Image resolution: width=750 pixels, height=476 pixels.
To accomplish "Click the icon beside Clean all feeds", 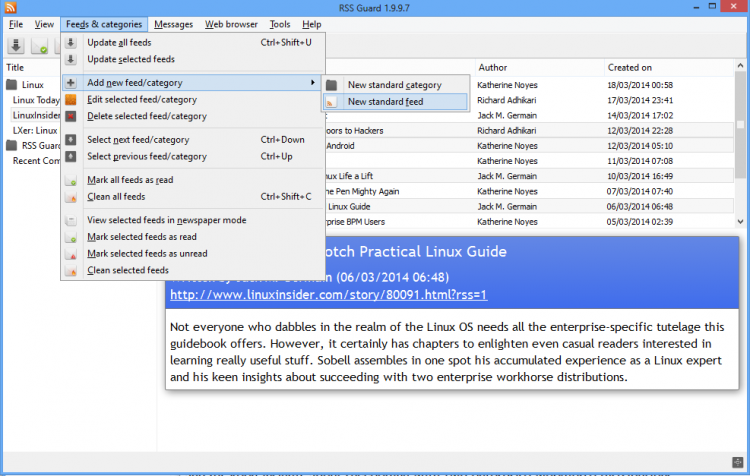I will click(x=71, y=197).
